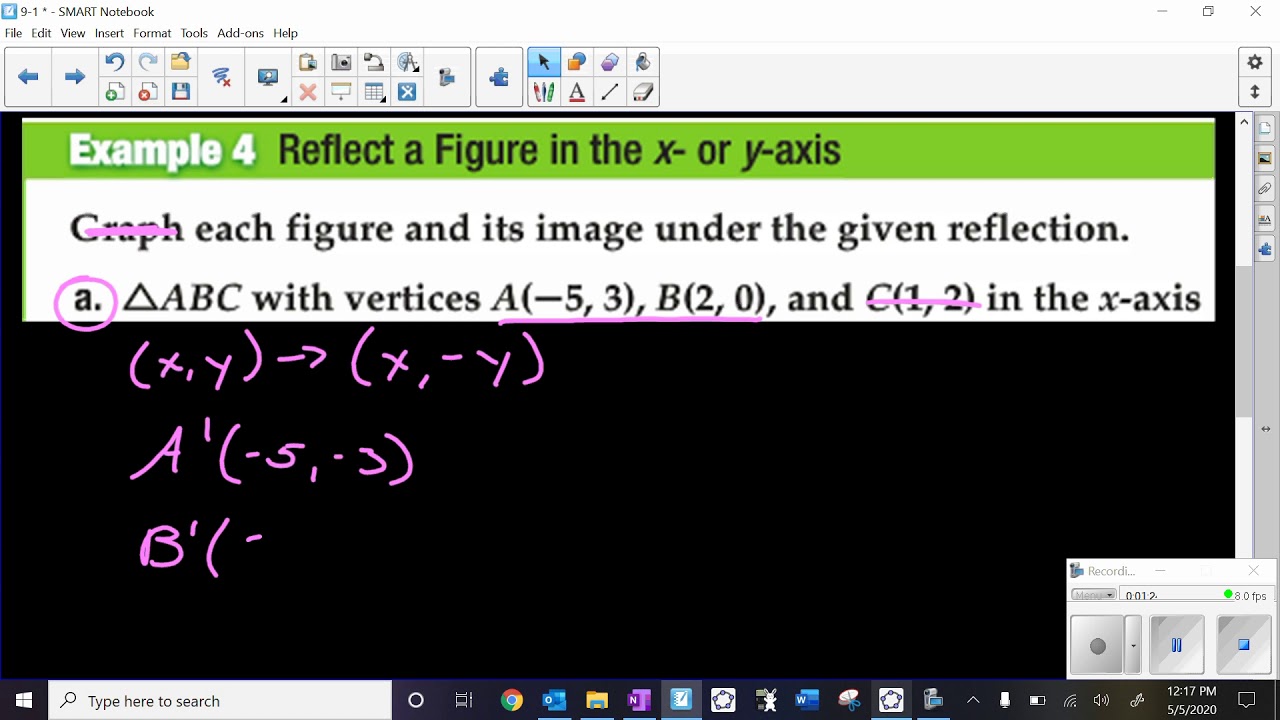
Task: Open the volume control in tray
Action: pos(1101,700)
